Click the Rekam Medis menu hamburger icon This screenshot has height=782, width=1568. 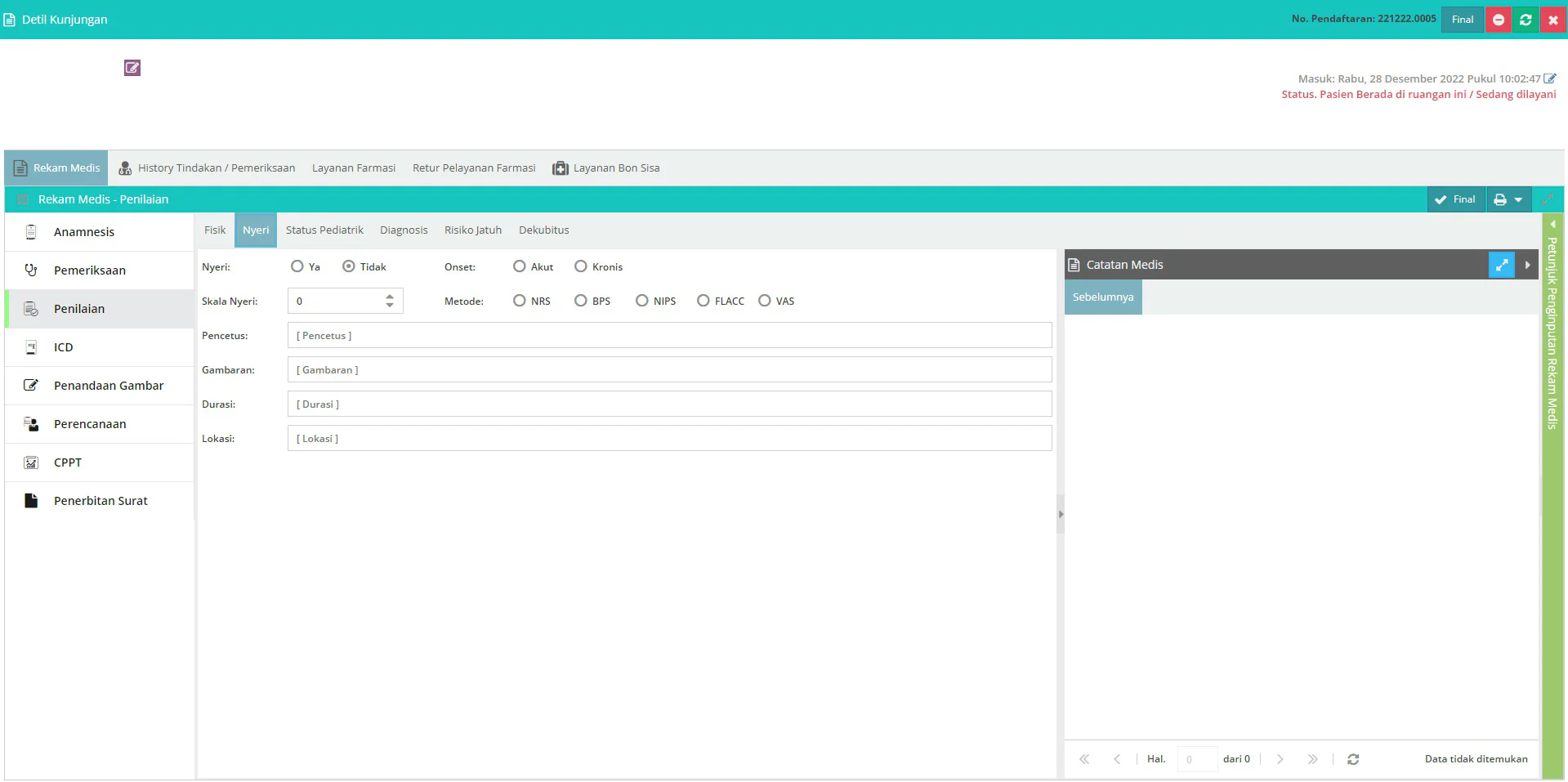[23, 199]
